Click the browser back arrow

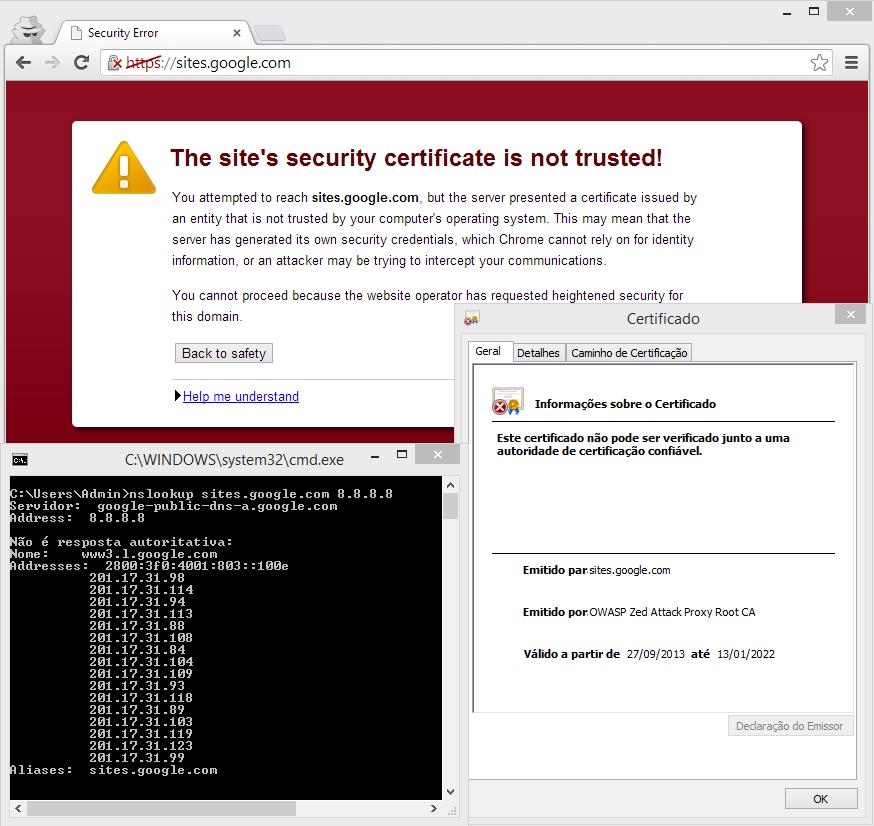coord(23,63)
